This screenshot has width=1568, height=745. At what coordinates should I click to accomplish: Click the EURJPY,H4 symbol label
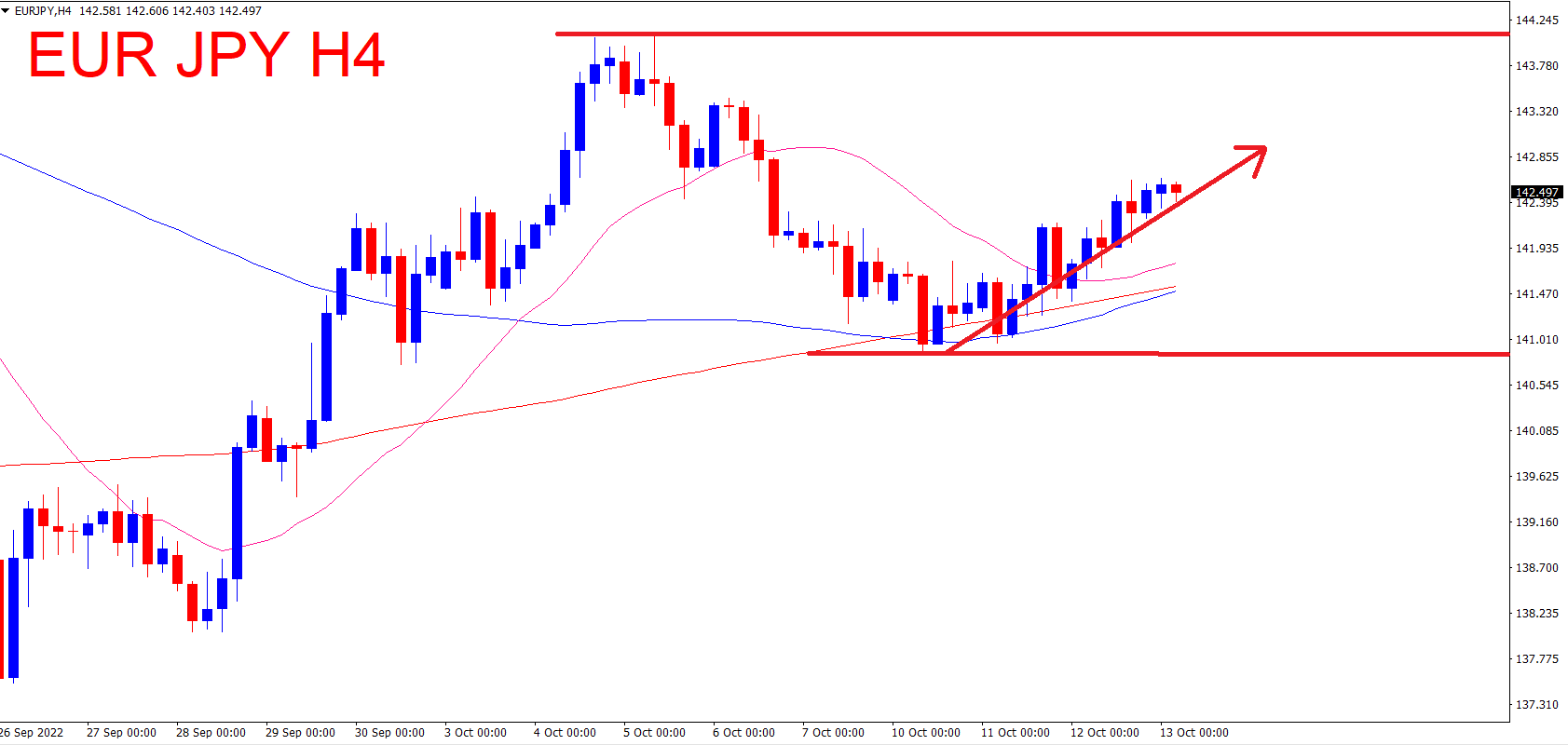(43, 11)
